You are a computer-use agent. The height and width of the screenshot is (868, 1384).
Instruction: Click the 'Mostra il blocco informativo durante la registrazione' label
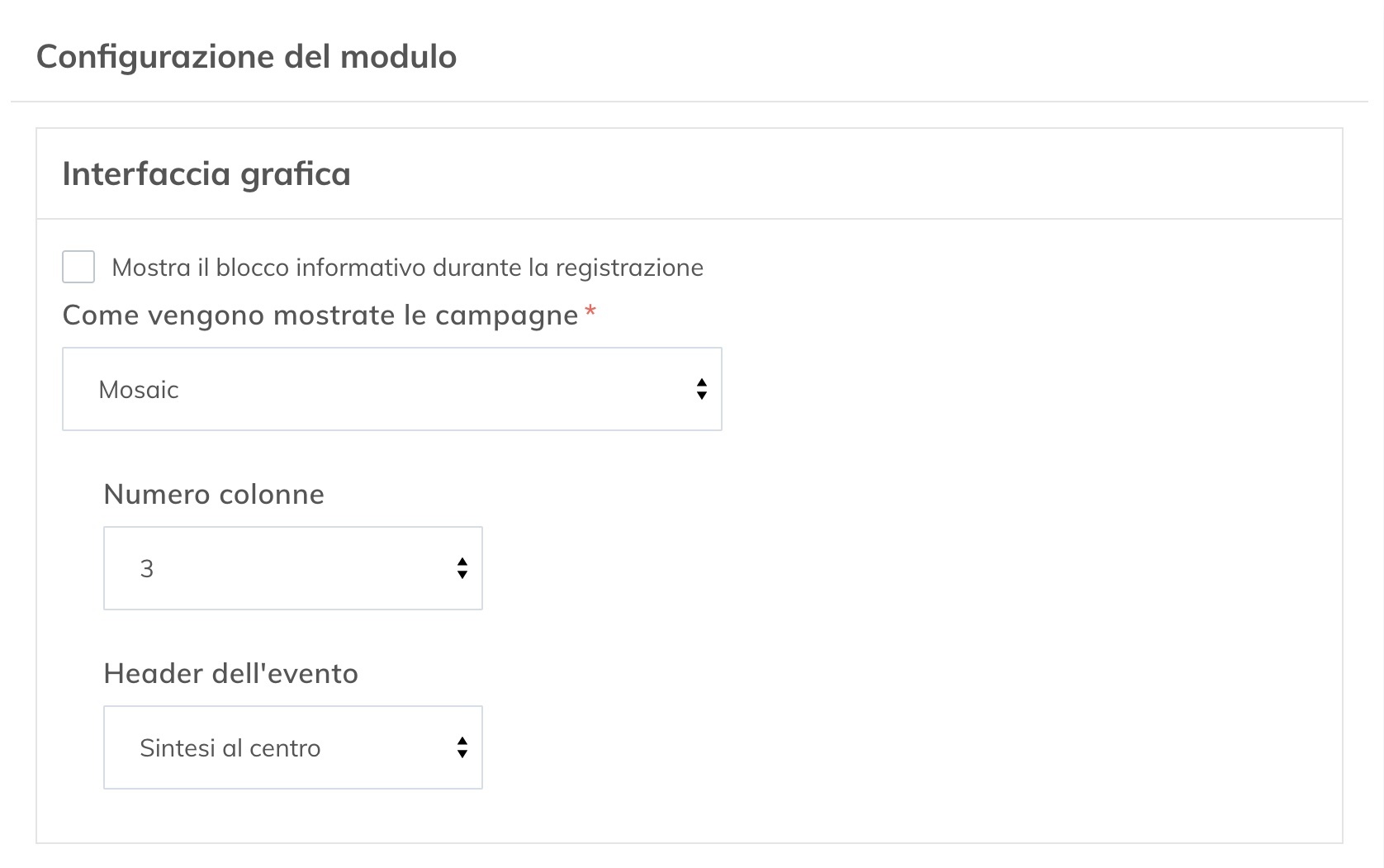(407, 268)
